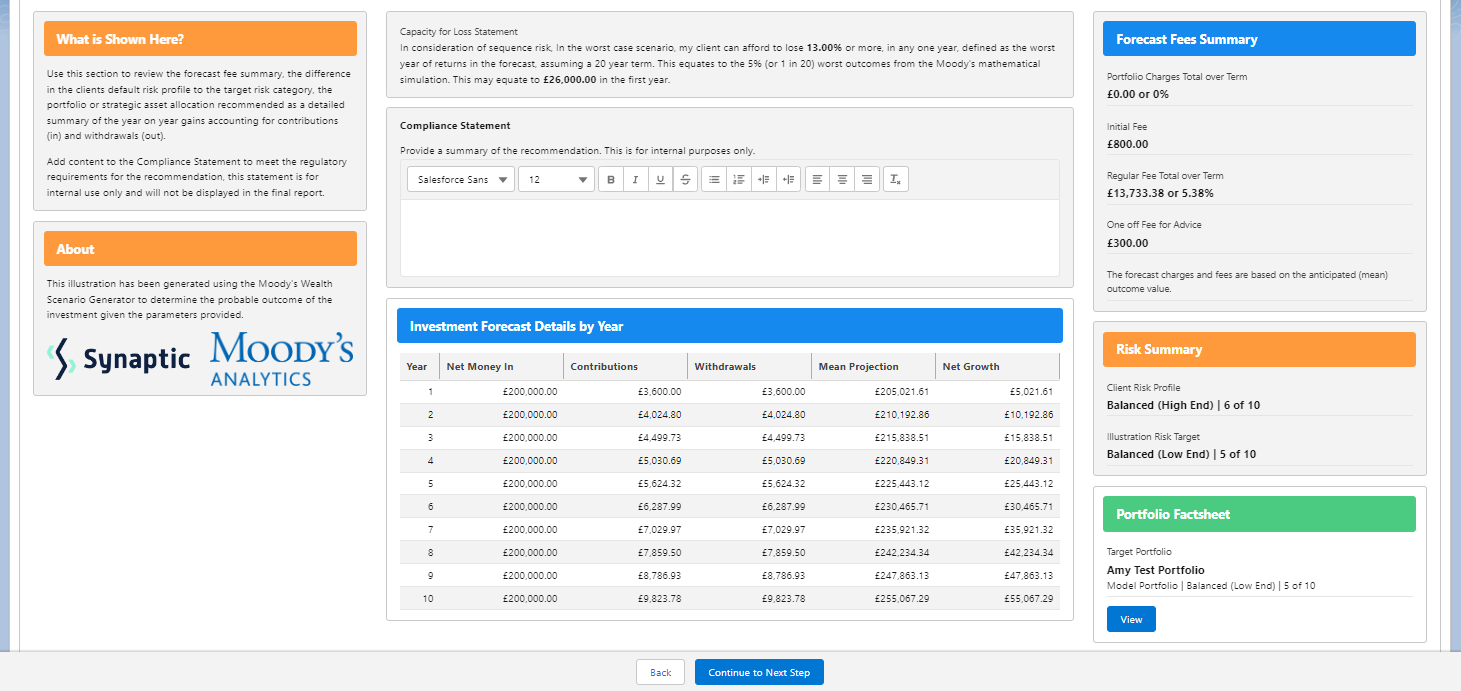Select the £242,234.34 mean projection cell

(873, 552)
